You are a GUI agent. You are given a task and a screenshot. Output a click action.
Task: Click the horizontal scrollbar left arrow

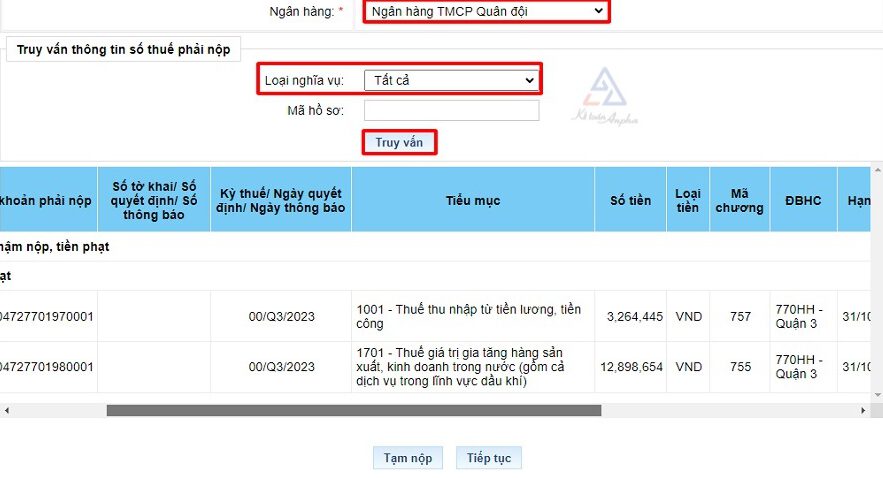pyautogui.click(x=6, y=410)
